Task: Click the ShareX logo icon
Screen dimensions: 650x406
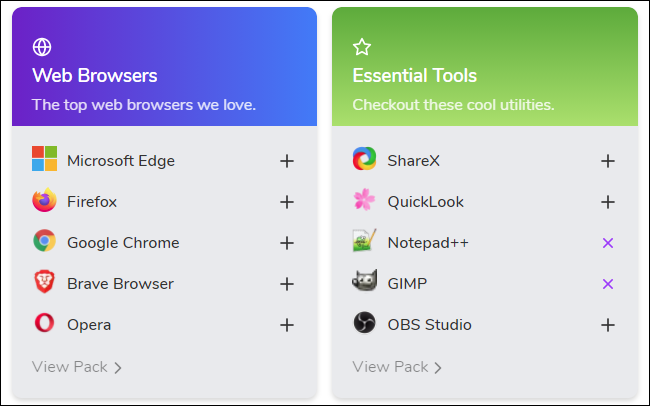Action: 364,160
